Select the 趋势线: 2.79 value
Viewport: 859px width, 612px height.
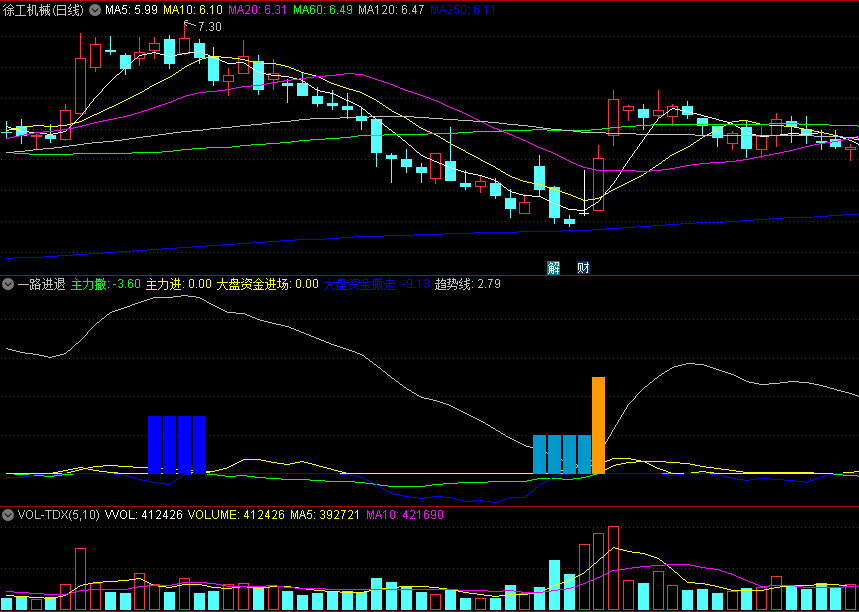467,284
